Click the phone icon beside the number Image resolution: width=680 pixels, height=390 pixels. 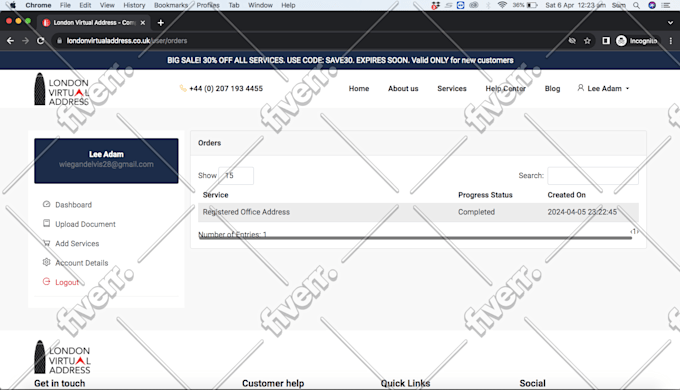tap(183, 88)
